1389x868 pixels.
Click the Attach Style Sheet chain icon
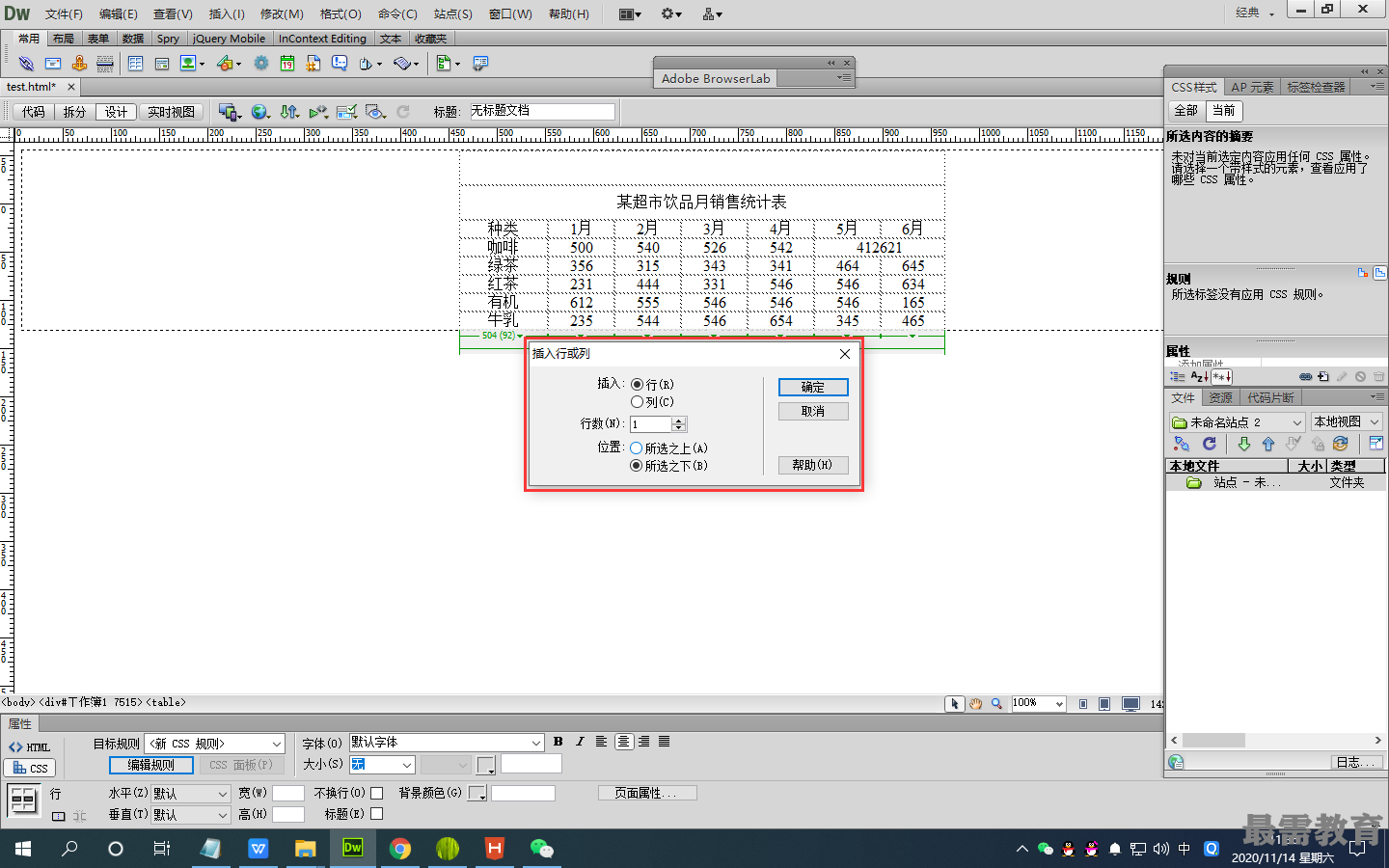tap(1305, 377)
